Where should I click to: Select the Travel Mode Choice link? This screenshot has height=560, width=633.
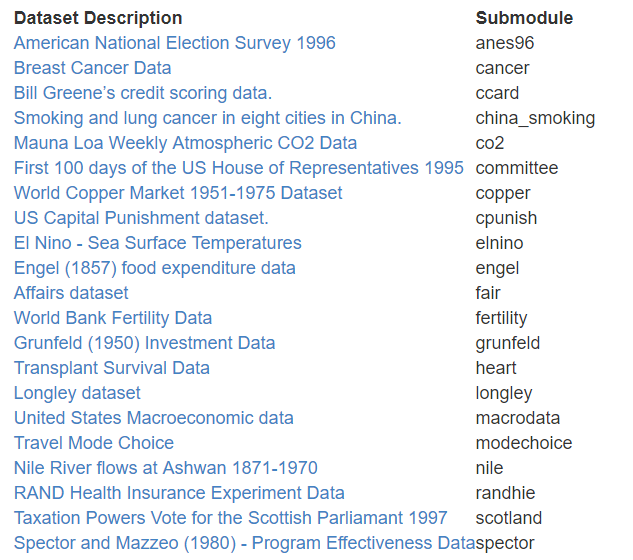[94, 443]
